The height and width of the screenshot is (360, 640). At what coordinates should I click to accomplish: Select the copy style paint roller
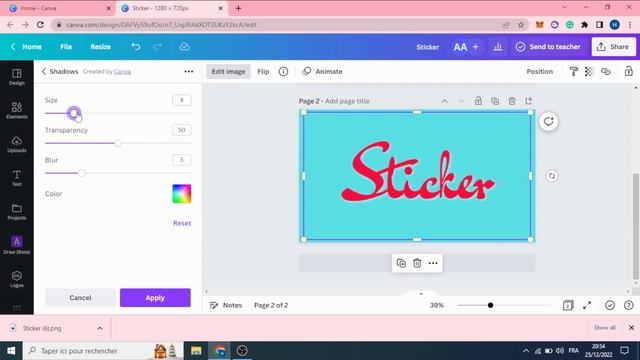(573, 71)
